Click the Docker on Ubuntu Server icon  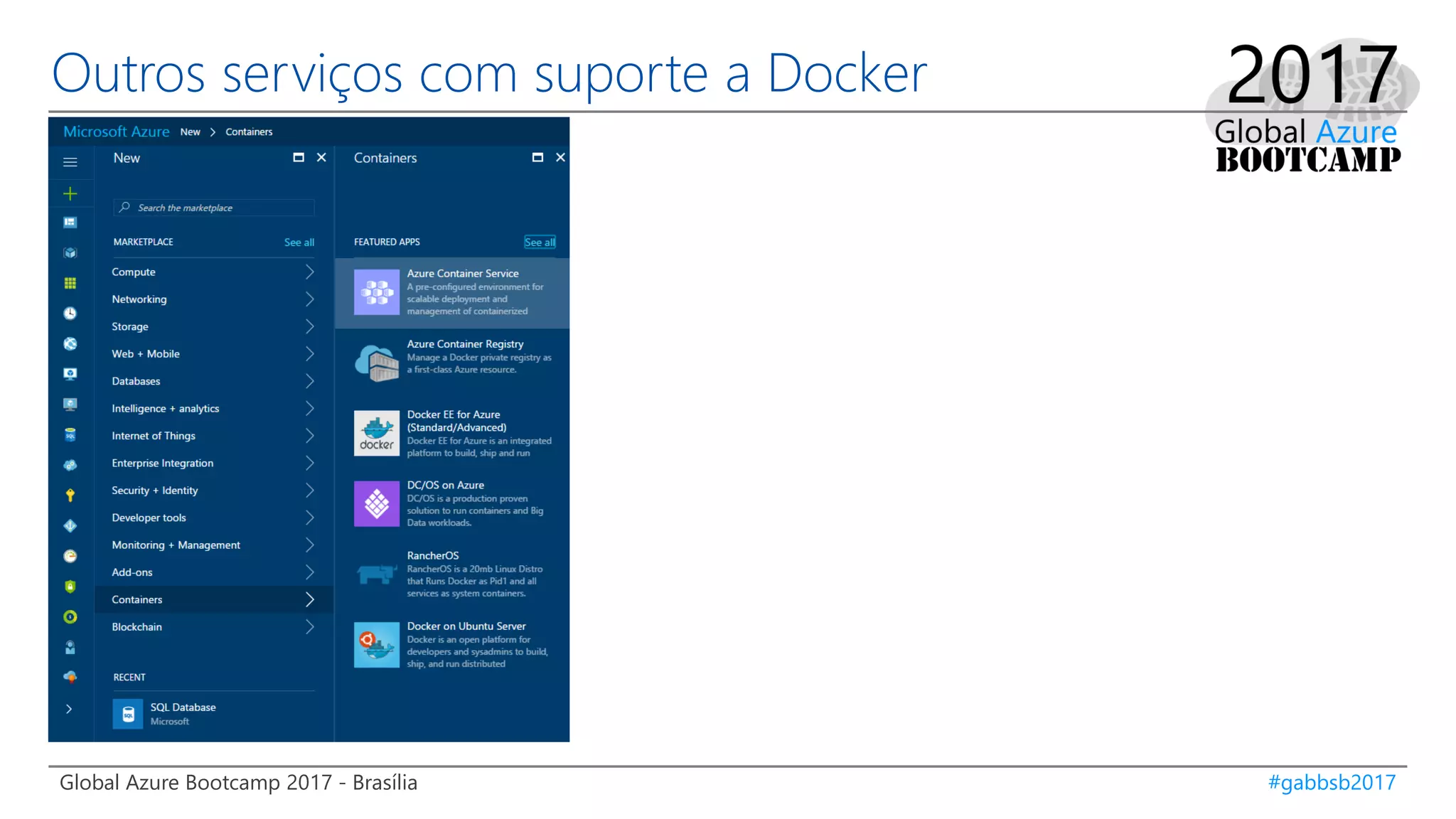tap(377, 645)
